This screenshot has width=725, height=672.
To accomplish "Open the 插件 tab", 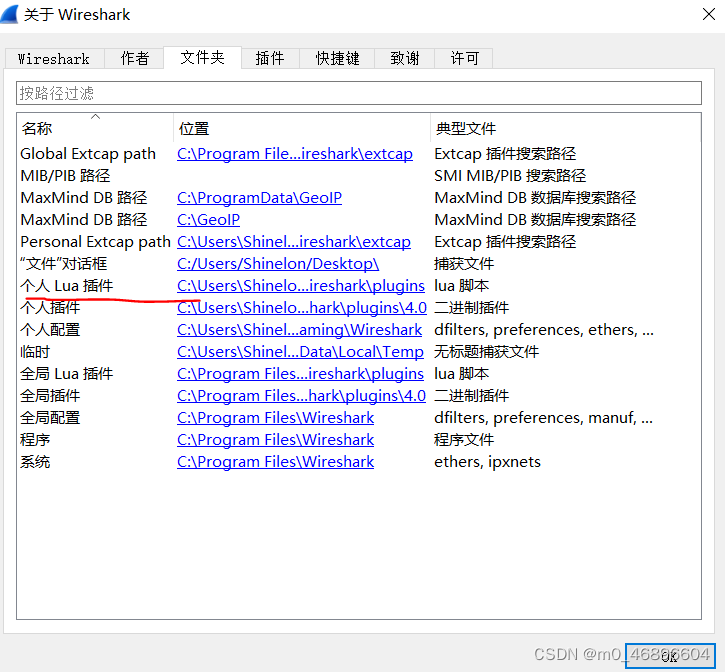I will (270, 59).
